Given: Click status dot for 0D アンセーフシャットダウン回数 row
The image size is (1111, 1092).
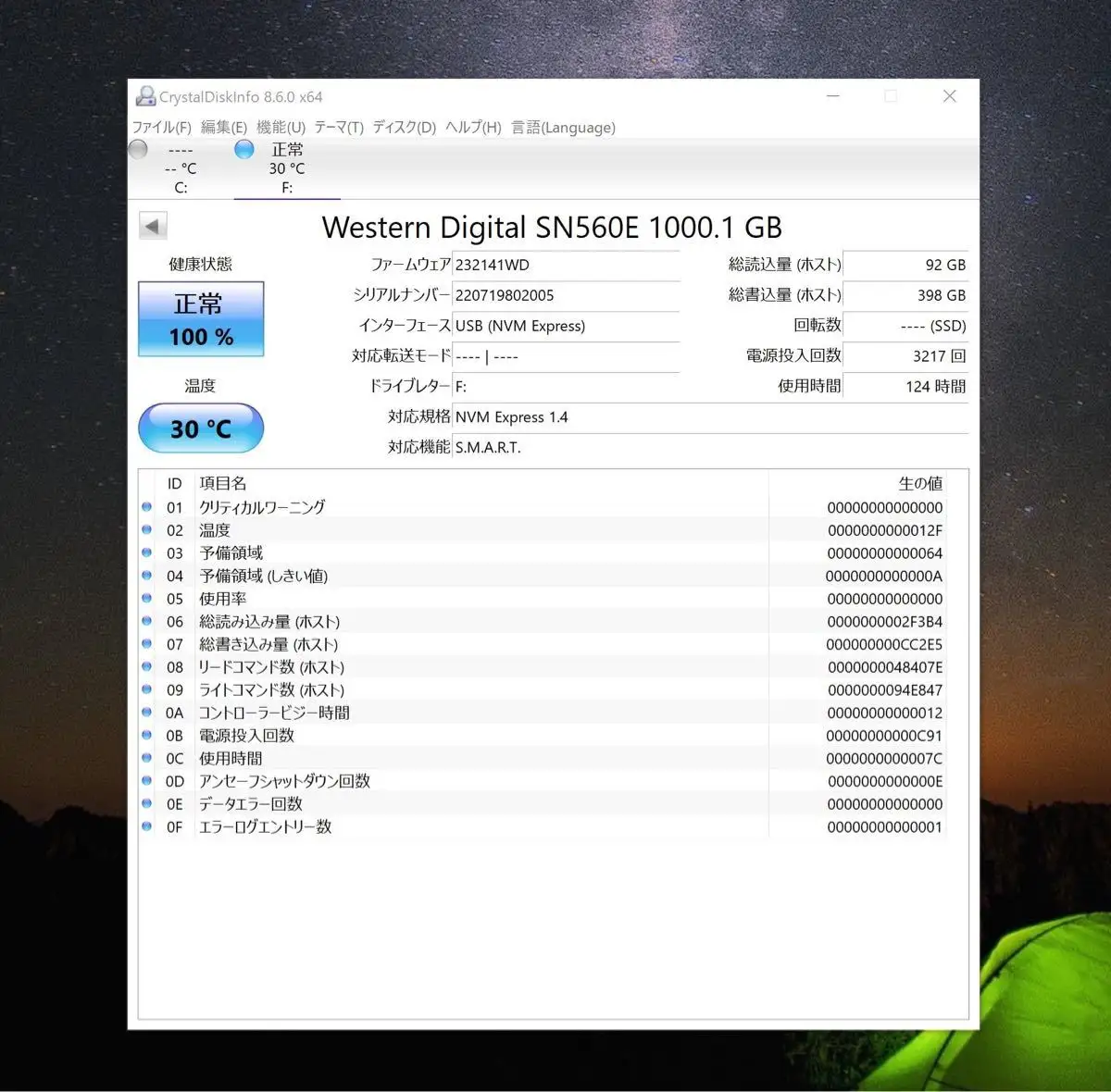Looking at the screenshot, I should pos(147,781).
